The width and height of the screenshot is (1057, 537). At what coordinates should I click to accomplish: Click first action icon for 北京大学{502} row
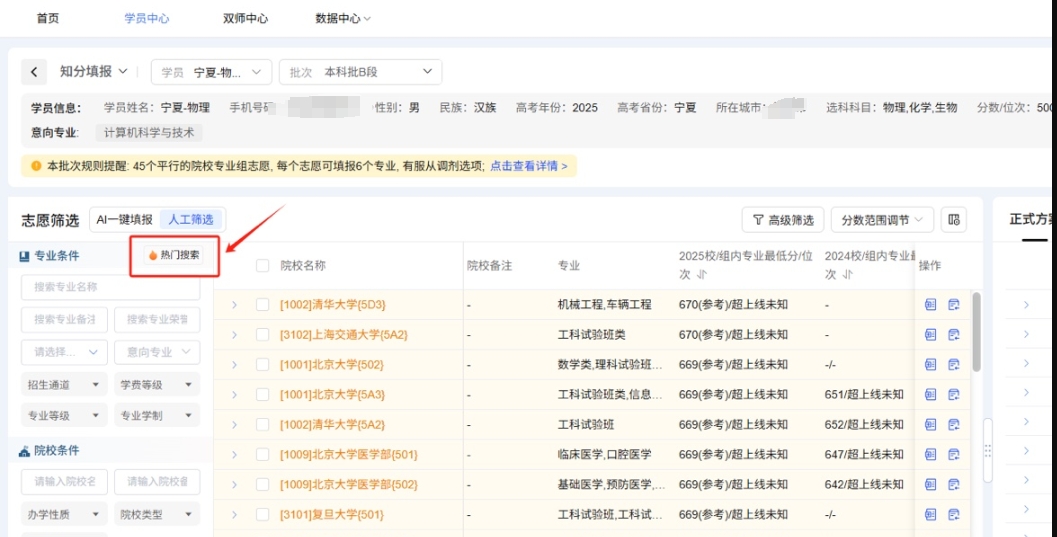930,365
